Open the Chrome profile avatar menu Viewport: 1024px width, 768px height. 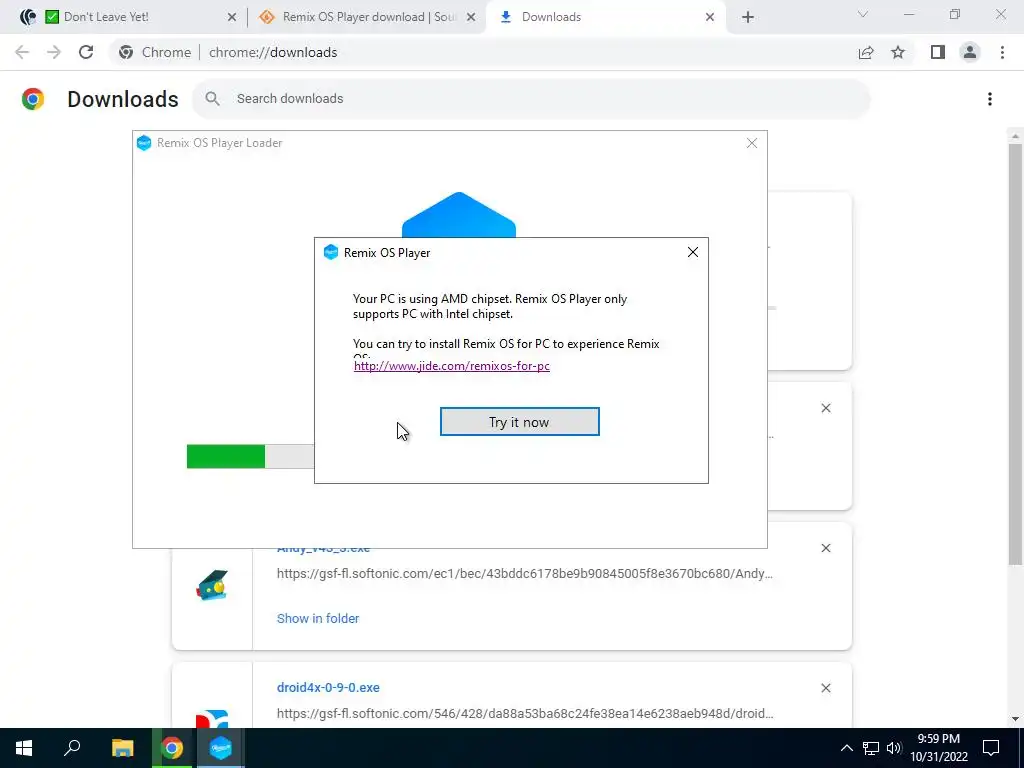pos(970,52)
